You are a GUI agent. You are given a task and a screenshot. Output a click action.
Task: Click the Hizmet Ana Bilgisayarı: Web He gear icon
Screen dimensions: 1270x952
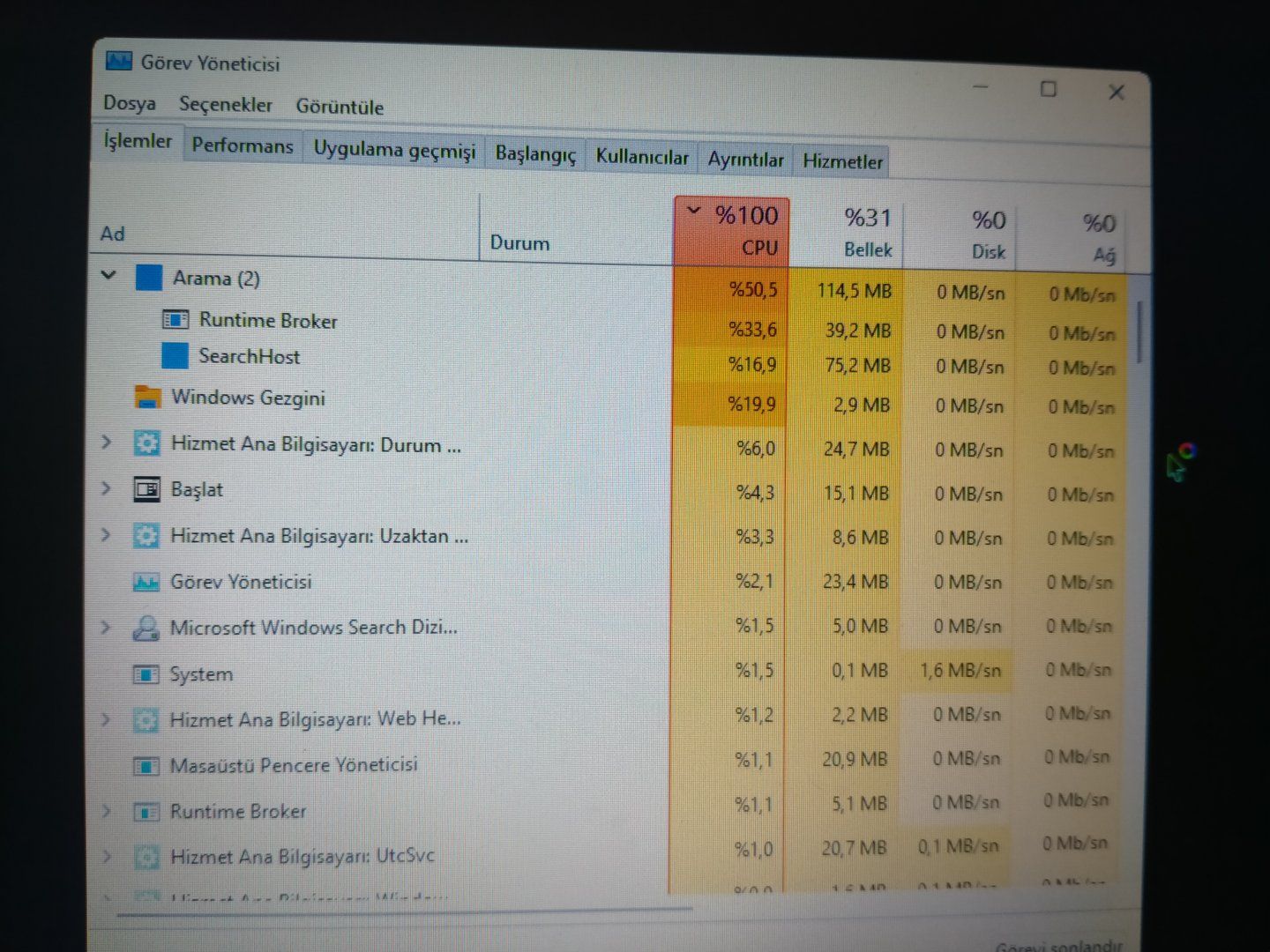[145, 719]
